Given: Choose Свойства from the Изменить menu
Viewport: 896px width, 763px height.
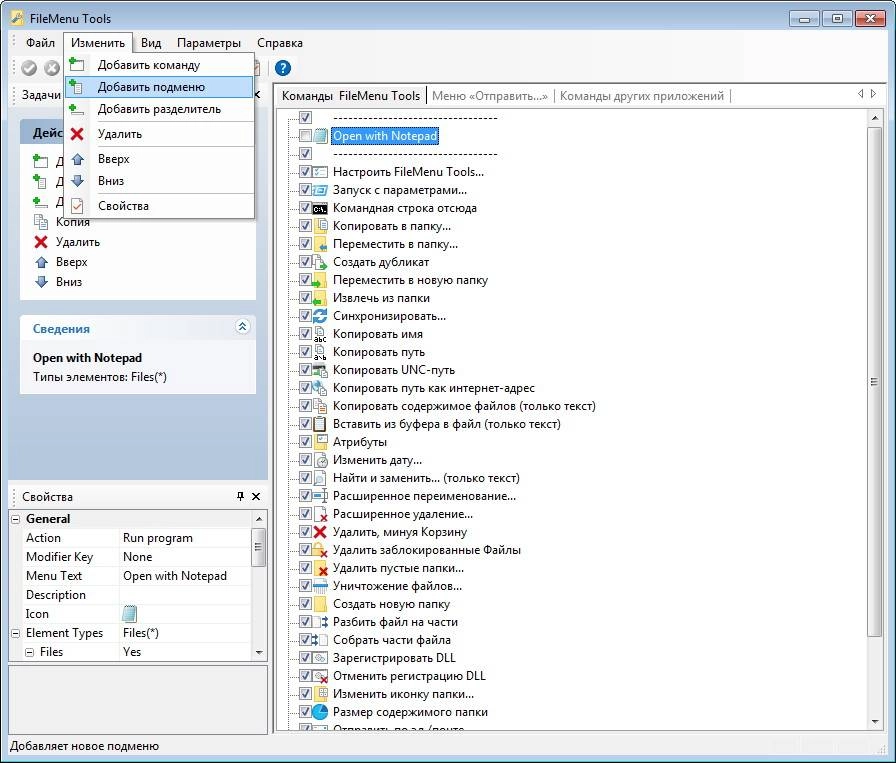Looking at the screenshot, I should click(x=159, y=206).
